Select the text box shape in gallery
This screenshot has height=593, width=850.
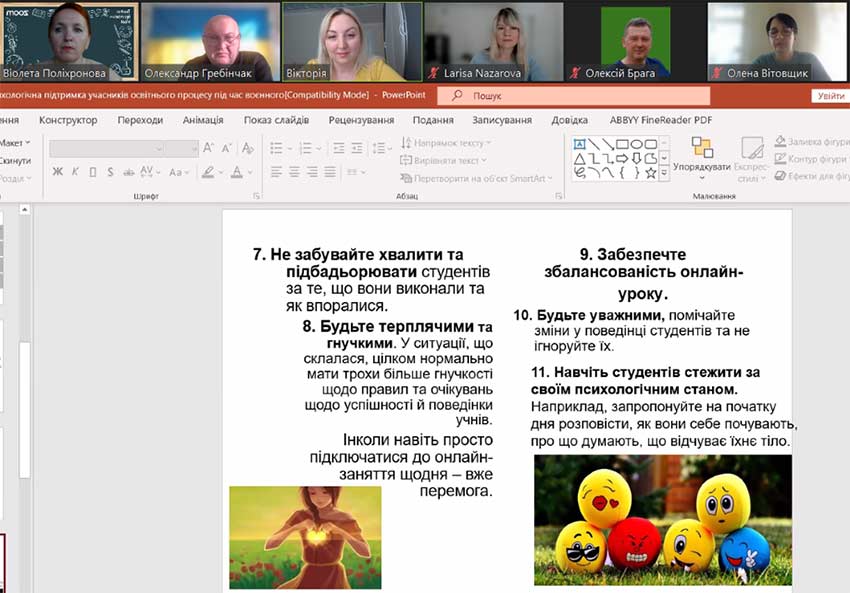[579, 144]
